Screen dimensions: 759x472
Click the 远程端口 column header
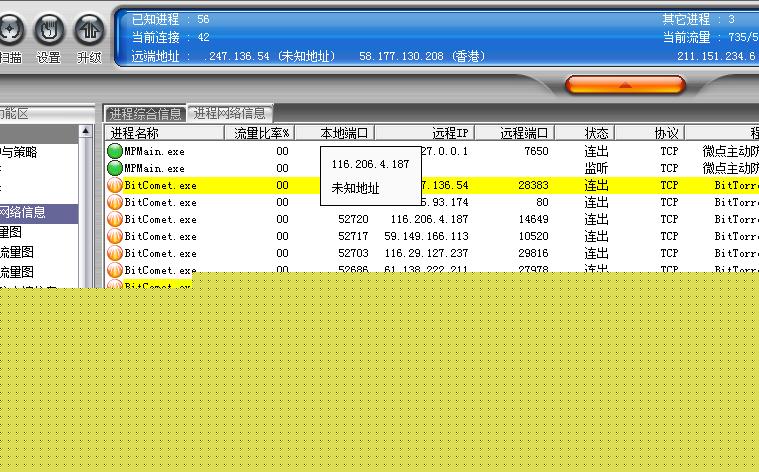[525, 133]
